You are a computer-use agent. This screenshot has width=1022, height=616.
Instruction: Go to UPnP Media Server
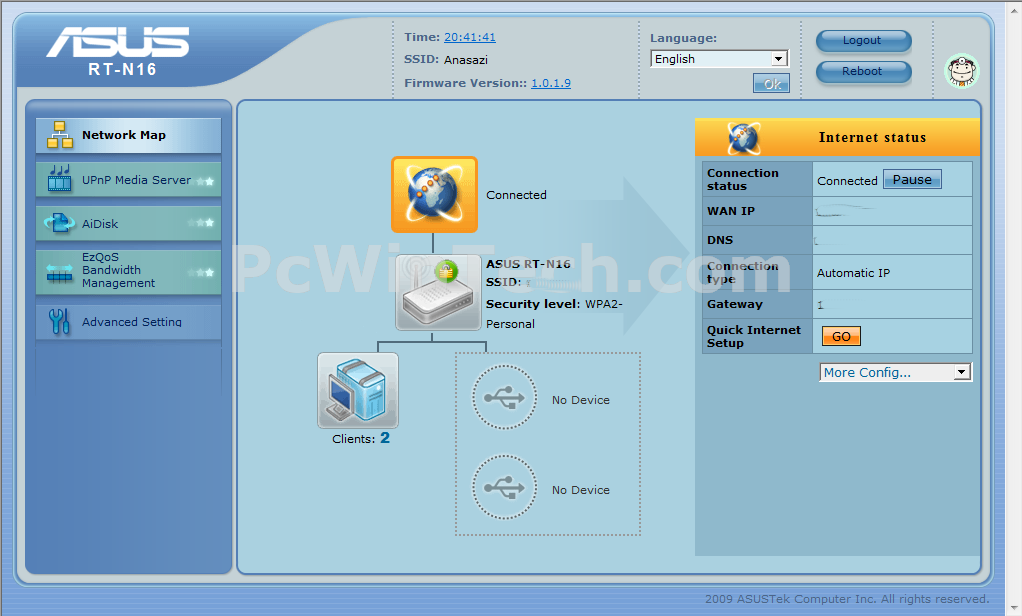(x=128, y=180)
